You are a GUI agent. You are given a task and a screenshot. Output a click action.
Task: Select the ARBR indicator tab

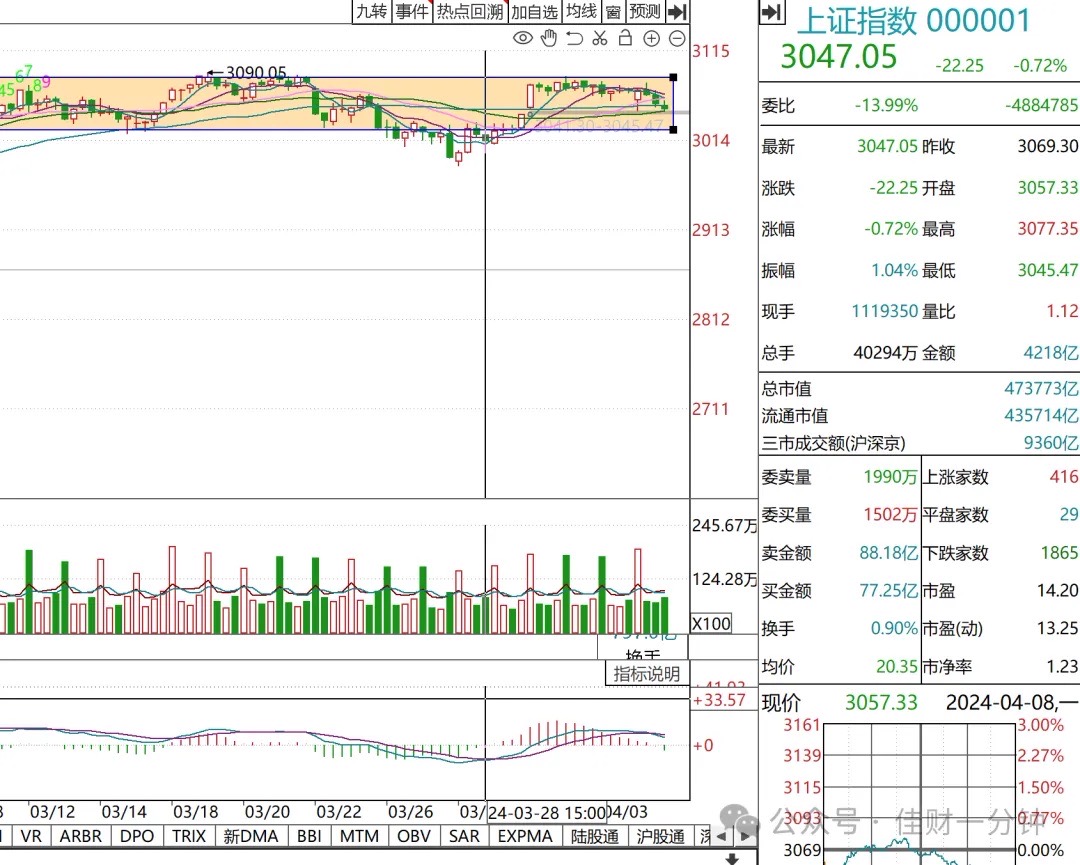click(81, 836)
